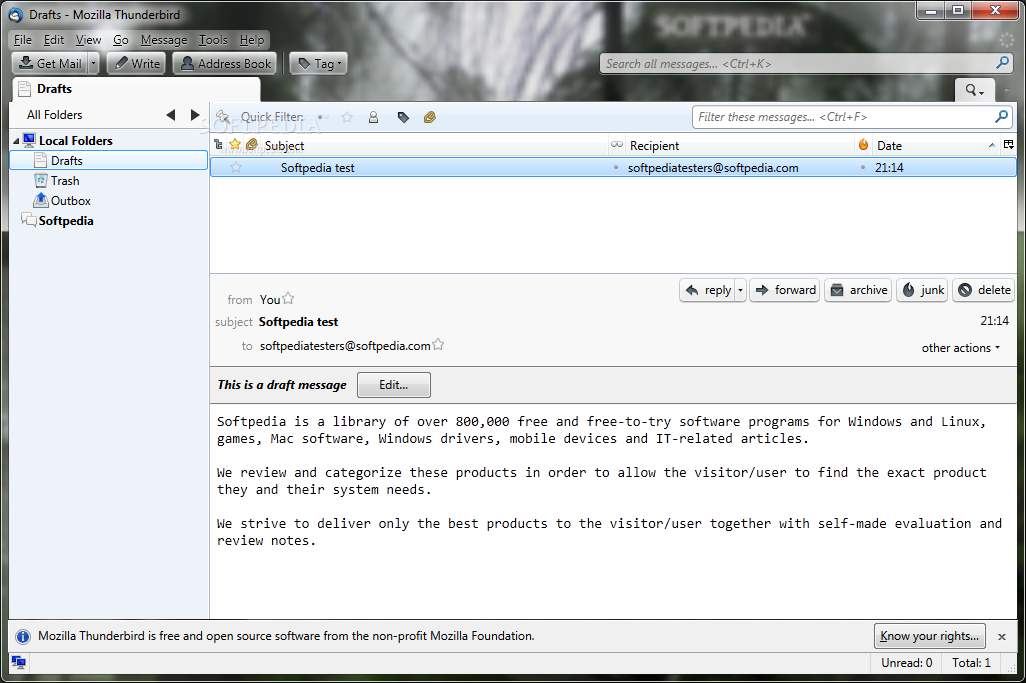Screen dimensions: 1026x683
Task: Sort messages by Date column
Action: pyautogui.click(x=936, y=145)
